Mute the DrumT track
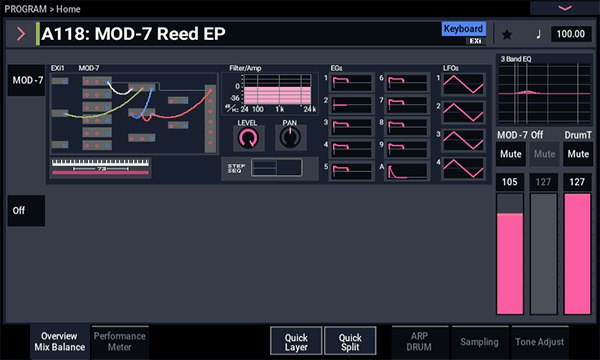600x360 pixels. [578, 154]
